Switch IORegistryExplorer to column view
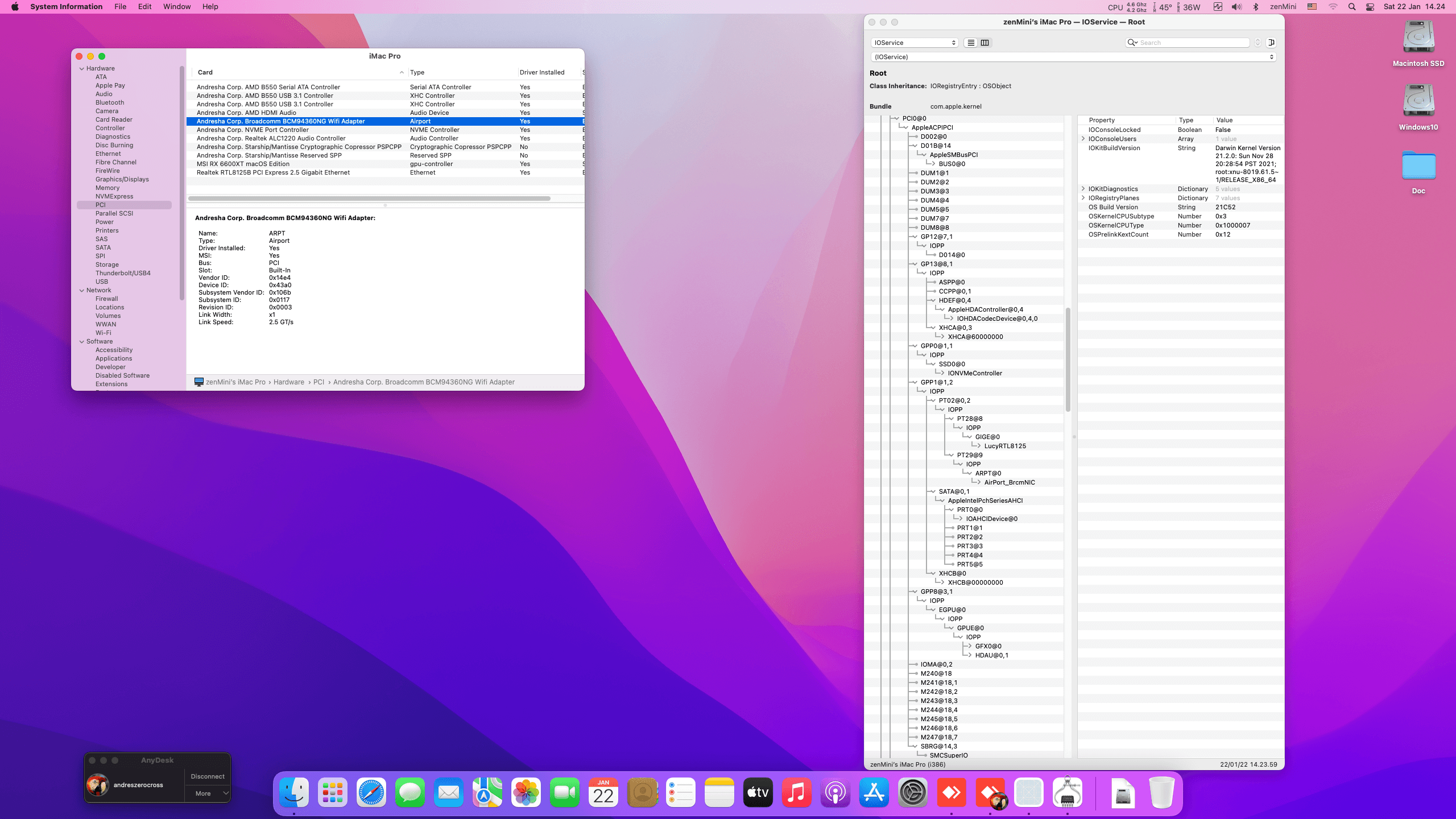Viewport: 1456px width, 819px height. (x=985, y=43)
